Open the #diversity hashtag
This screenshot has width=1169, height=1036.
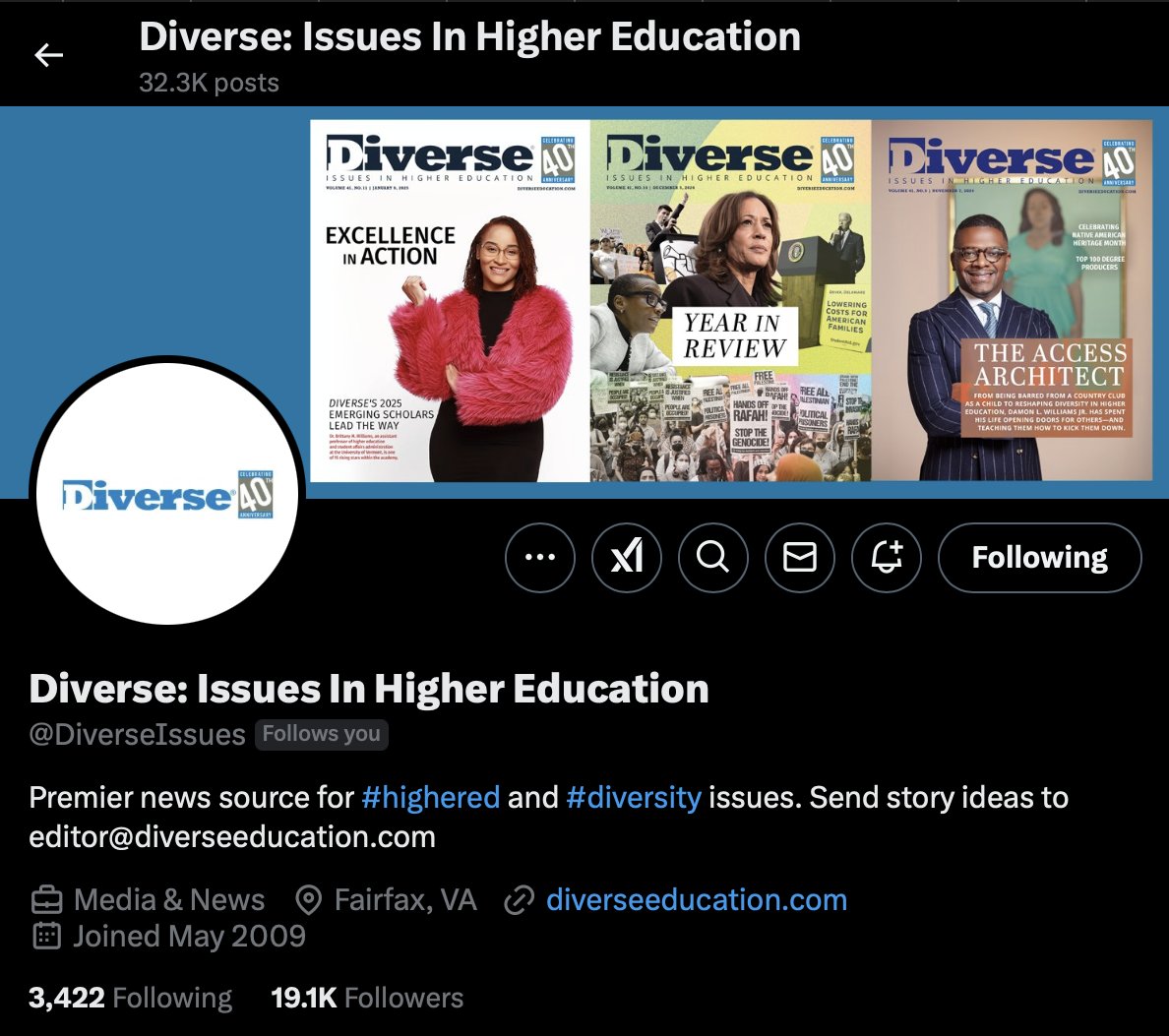click(x=635, y=797)
